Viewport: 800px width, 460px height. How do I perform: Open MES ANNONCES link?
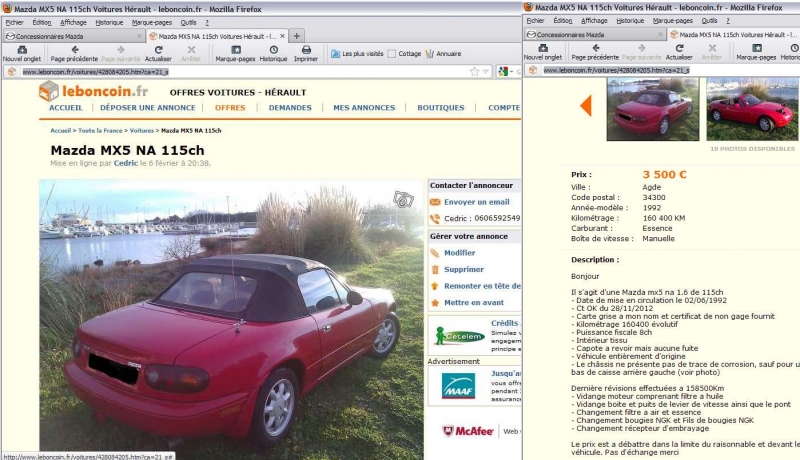pyautogui.click(x=364, y=108)
